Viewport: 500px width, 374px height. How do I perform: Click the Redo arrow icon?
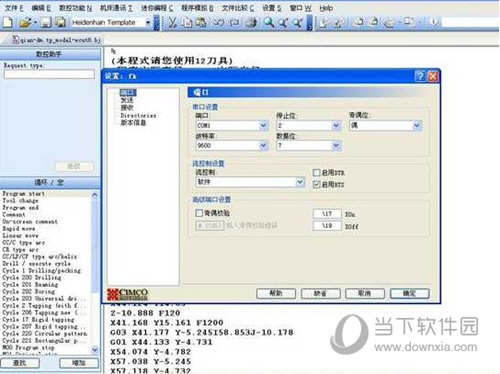pos(234,22)
